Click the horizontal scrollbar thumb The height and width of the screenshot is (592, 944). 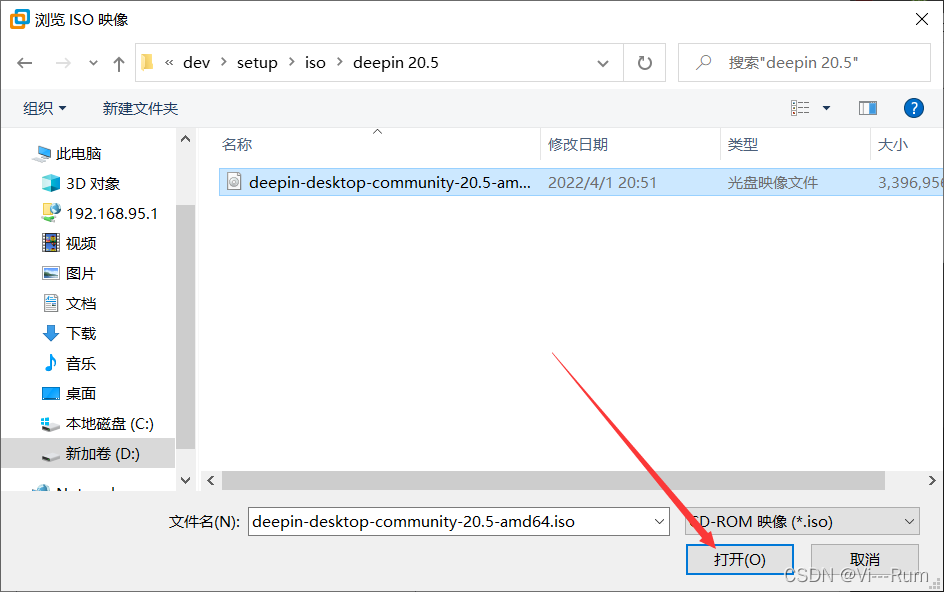[553, 481]
